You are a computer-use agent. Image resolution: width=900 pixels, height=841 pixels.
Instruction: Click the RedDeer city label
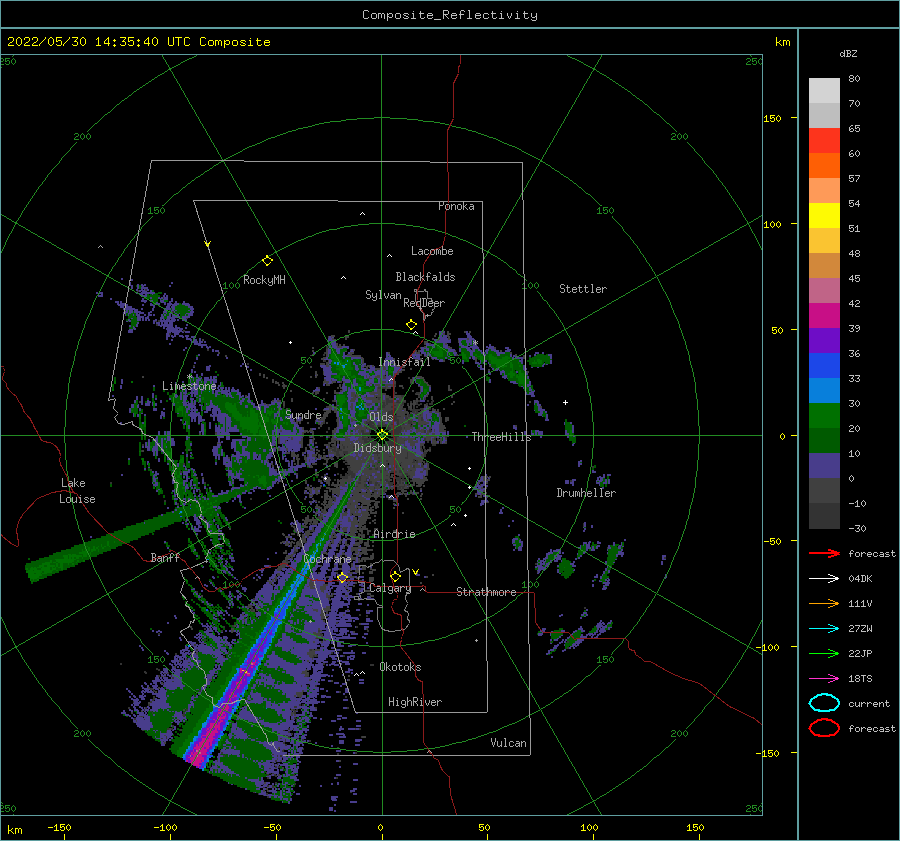424,303
